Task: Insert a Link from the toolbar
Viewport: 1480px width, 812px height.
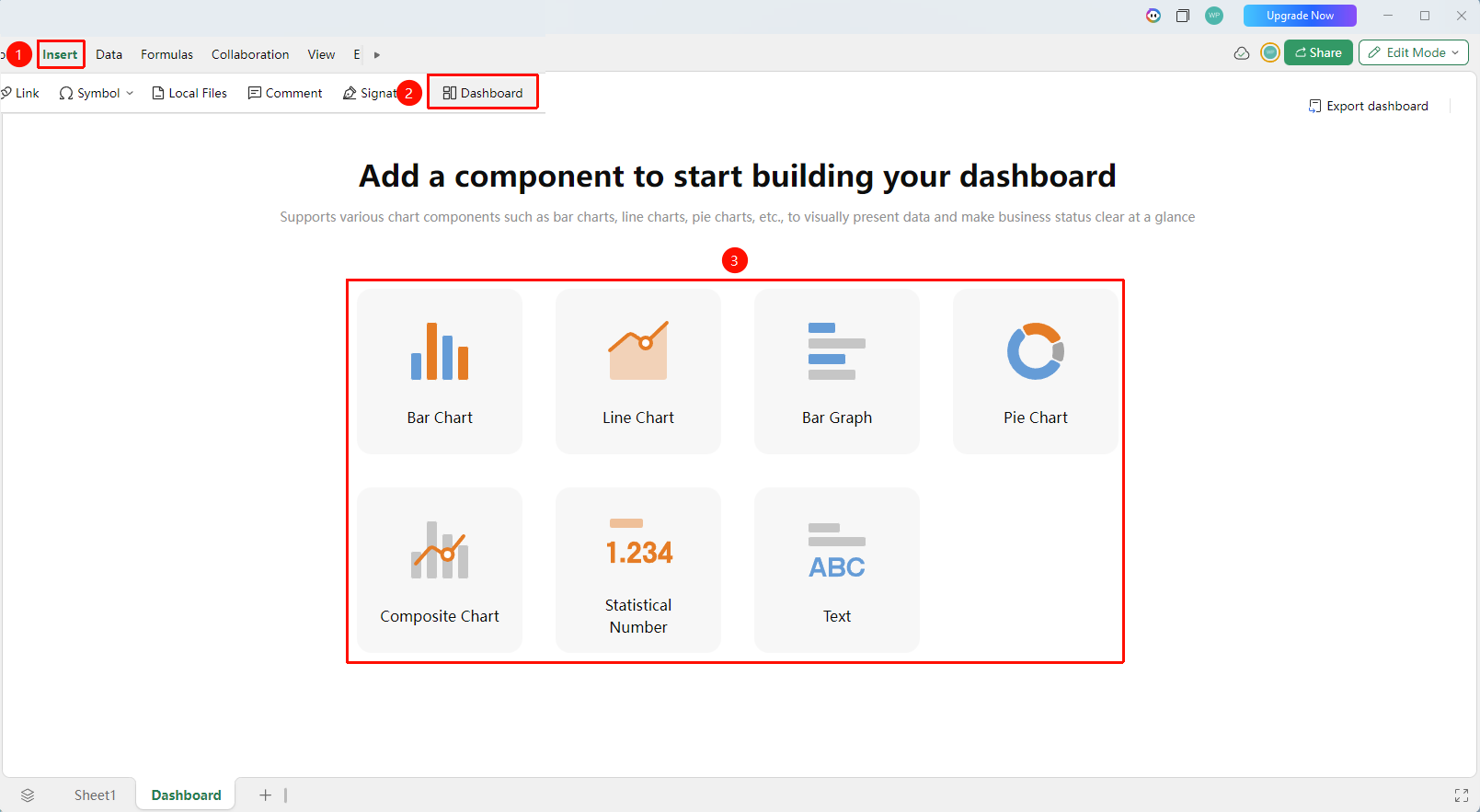Action: (x=20, y=93)
